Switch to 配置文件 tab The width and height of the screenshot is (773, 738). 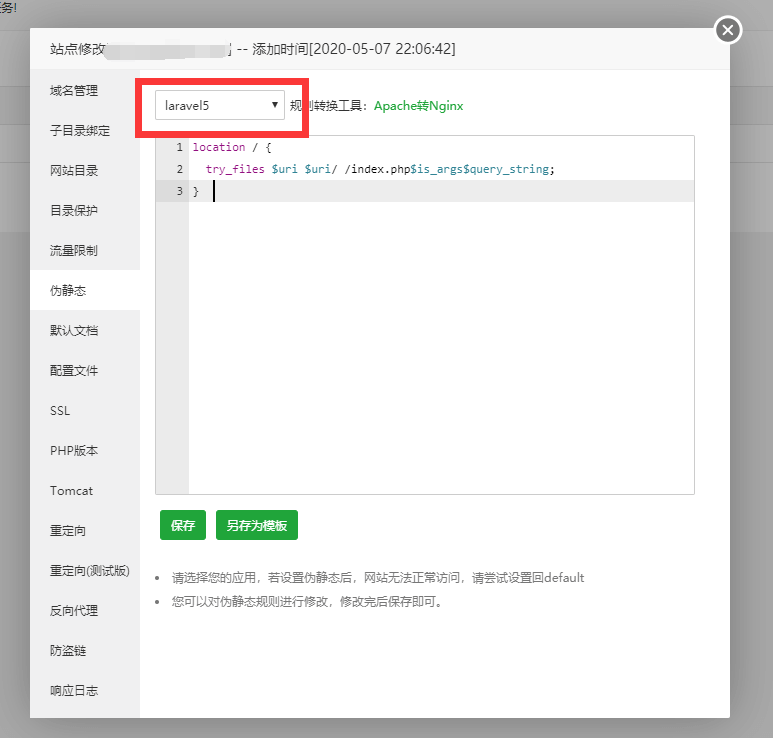coord(74,371)
